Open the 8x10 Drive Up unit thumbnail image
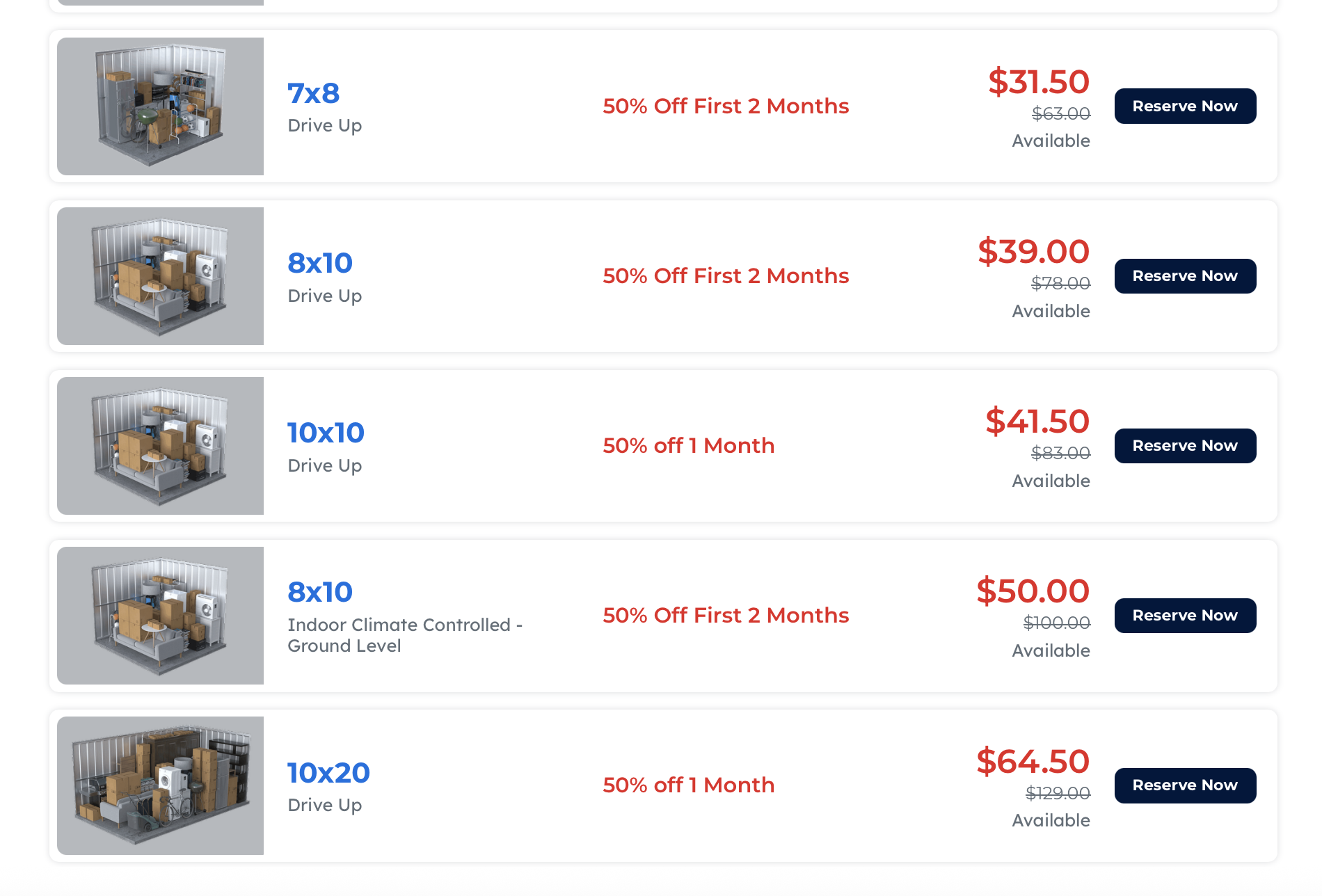The width and height of the screenshot is (1322, 896). point(160,276)
